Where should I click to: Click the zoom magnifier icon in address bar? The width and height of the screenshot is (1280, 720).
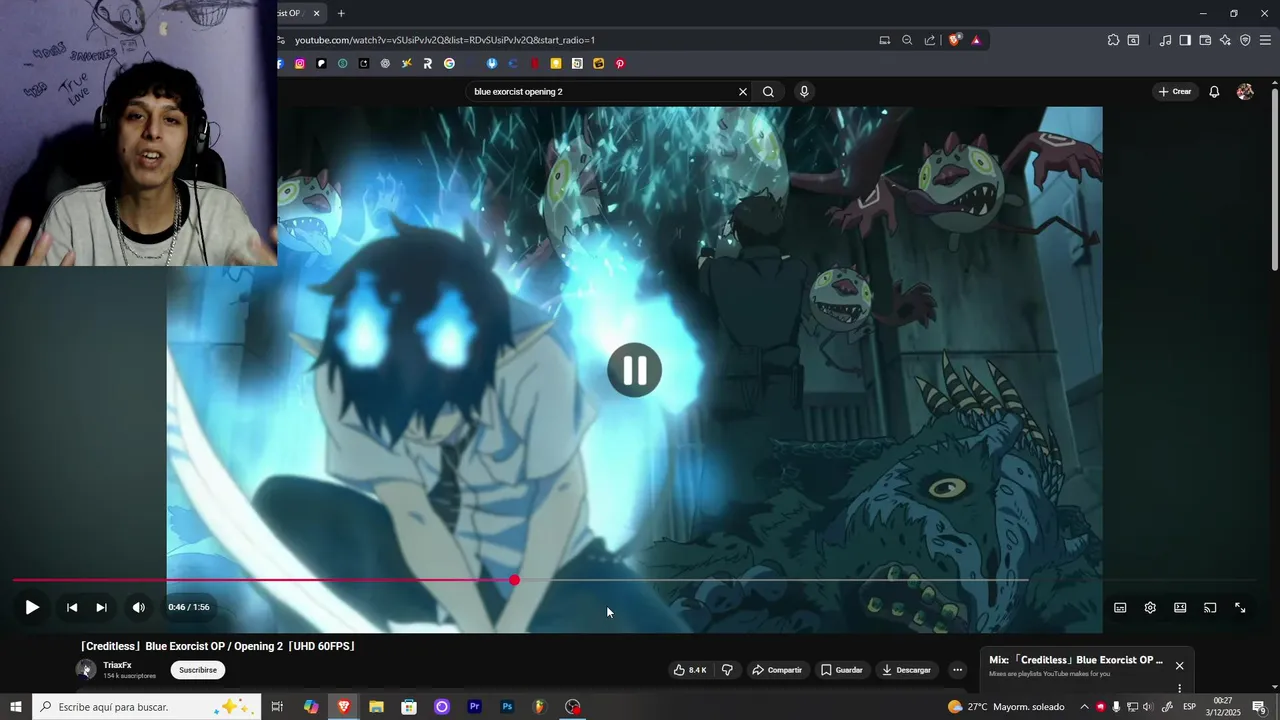(x=907, y=40)
